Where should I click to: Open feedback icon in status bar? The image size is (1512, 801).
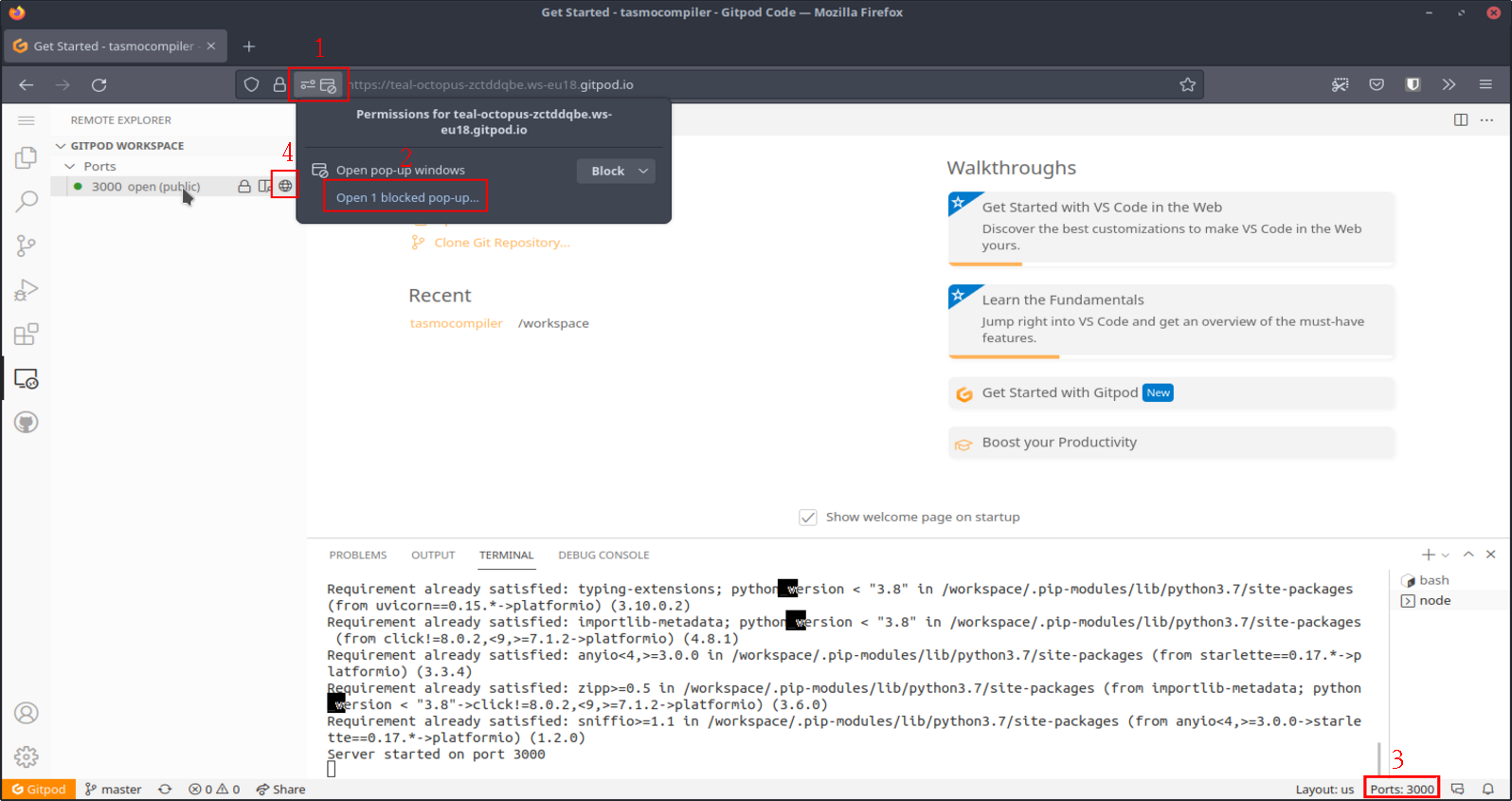point(1458,789)
